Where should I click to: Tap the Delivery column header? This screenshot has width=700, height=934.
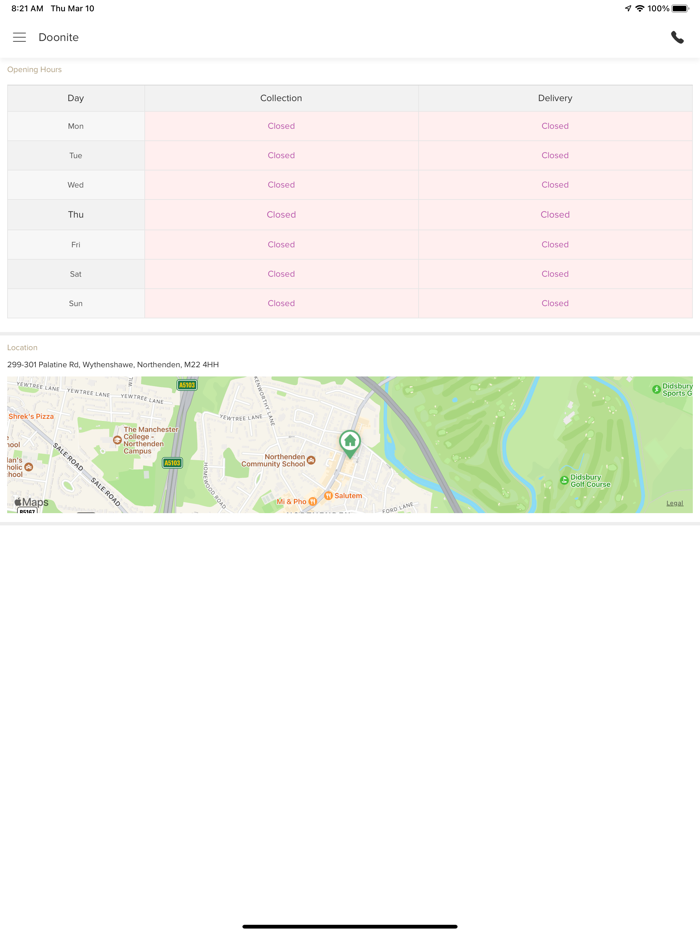(555, 98)
